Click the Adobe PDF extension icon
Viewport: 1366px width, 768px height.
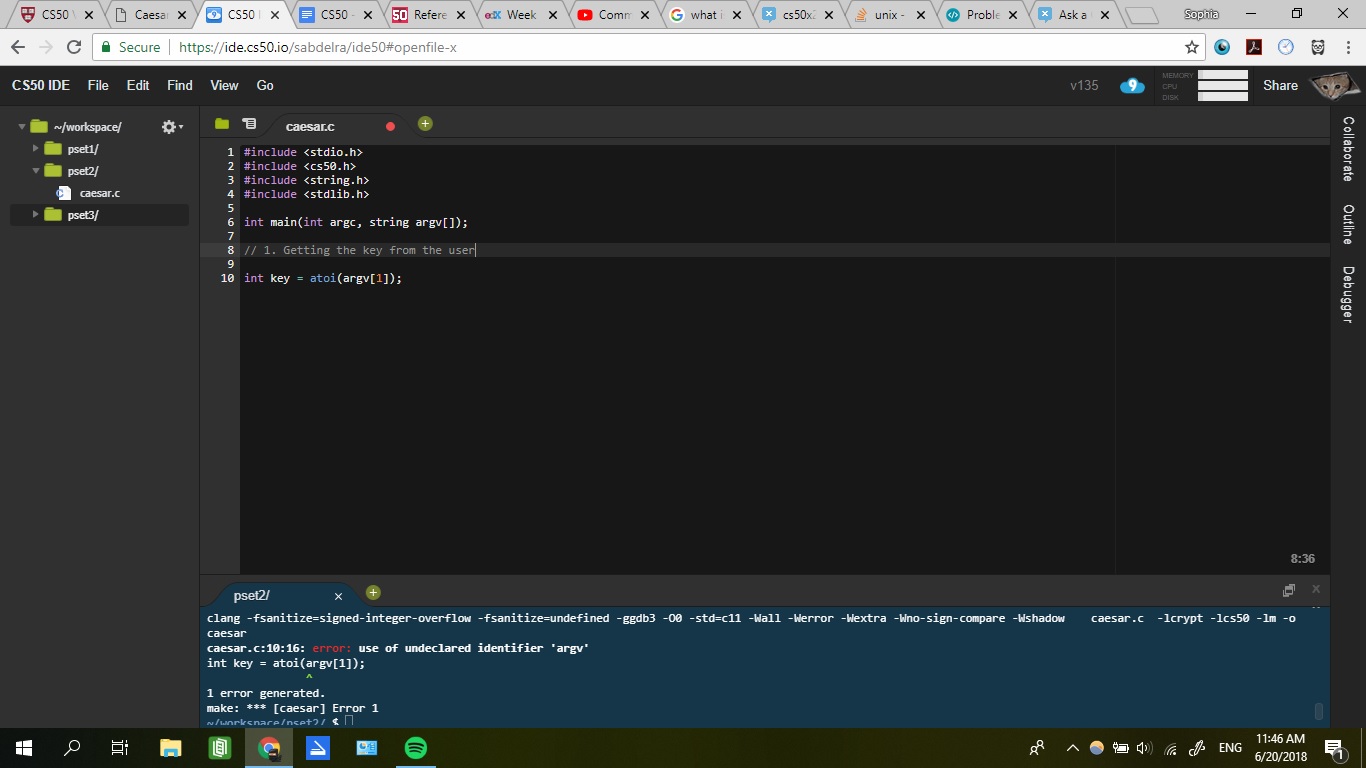[1254, 47]
